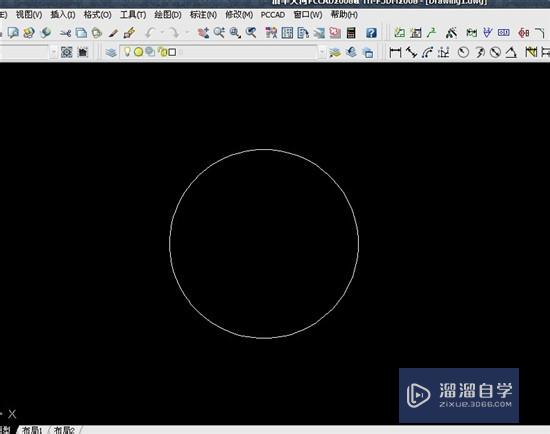Screen dimensions: 550x434
Task: Open the DesignCenter grid icon
Action: tap(287, 33)
